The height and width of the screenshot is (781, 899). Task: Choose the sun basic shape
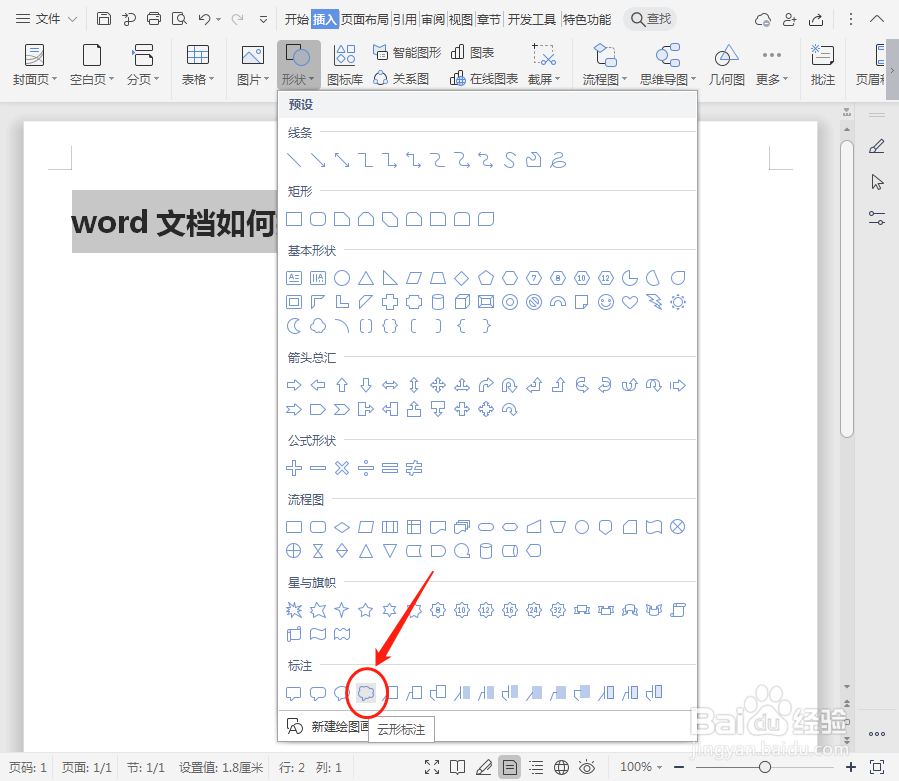[x=678, y=302]
